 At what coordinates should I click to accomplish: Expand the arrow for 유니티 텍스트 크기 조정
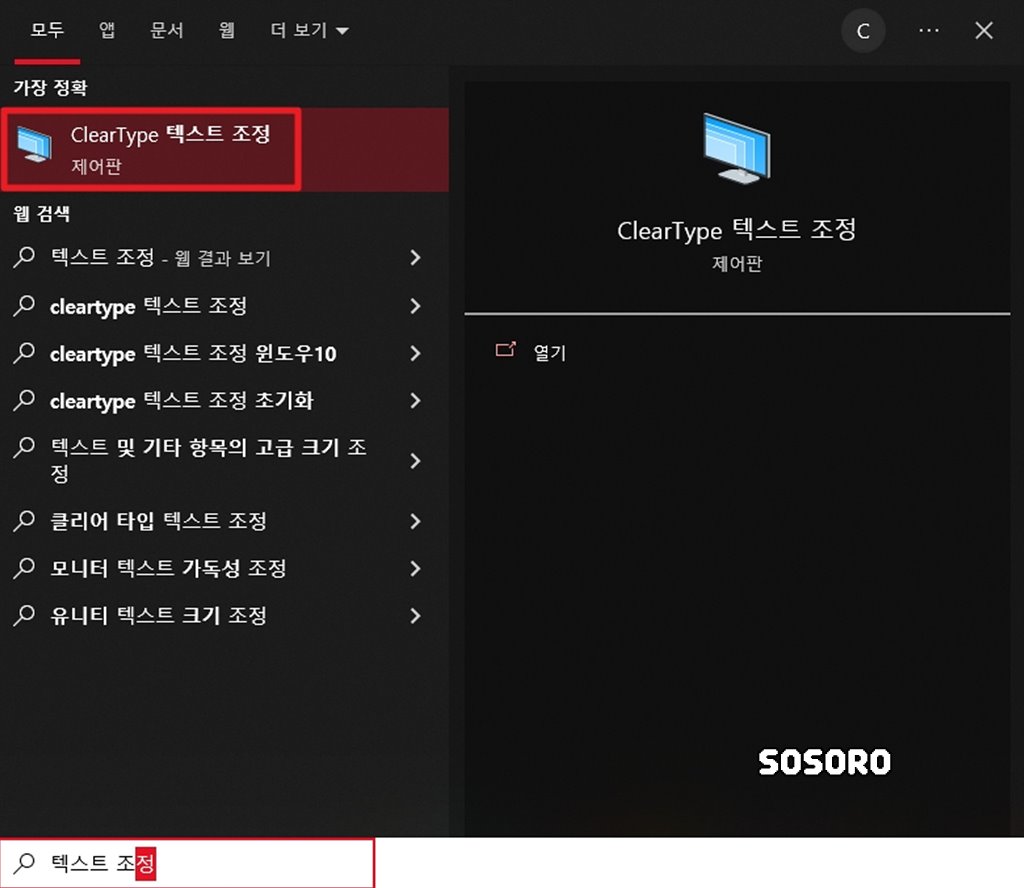415,615
